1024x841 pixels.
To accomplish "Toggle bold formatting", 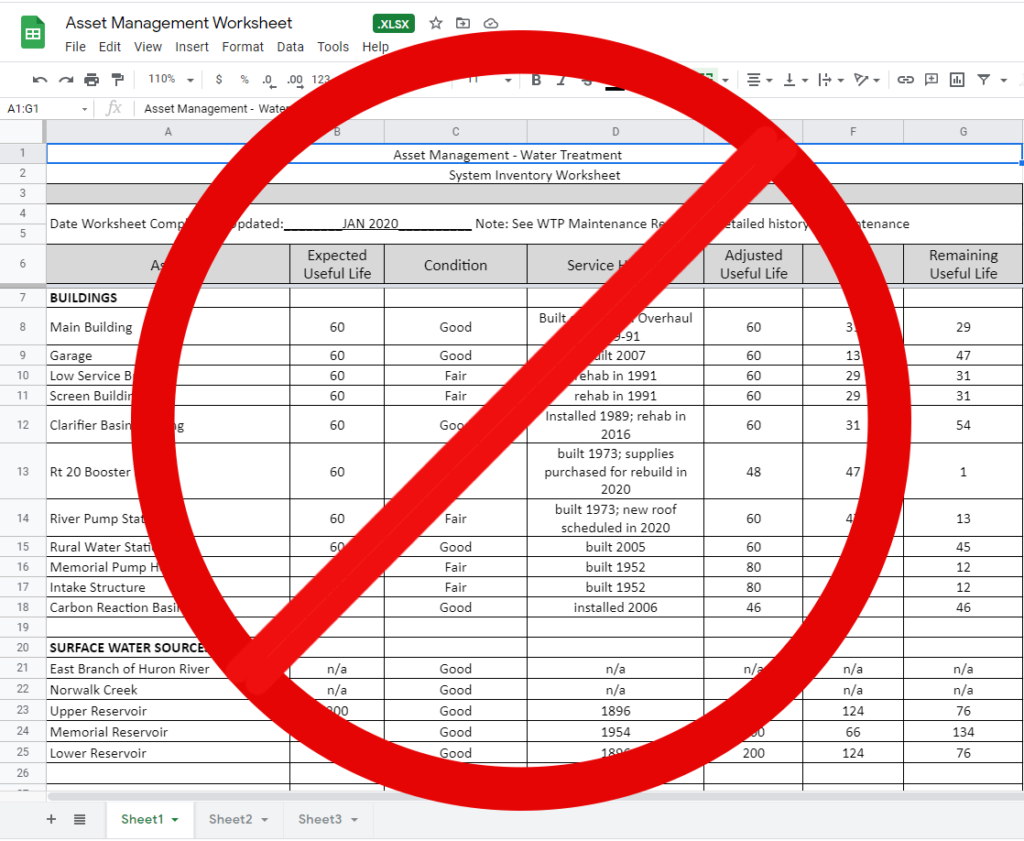I will click(536, 78).
